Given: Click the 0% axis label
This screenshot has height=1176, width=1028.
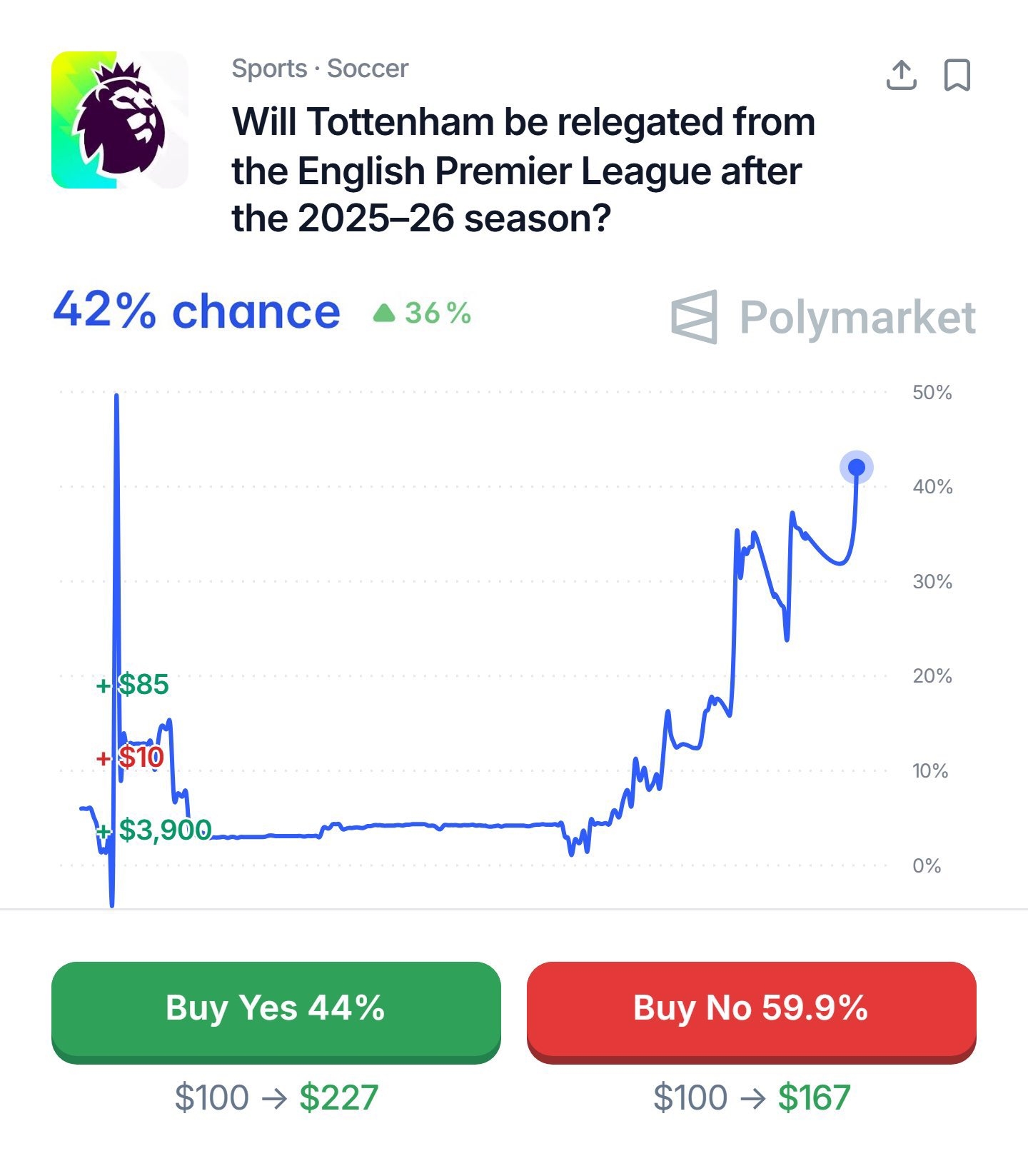Looking at the screenshot, I should [x=926, y=865].
